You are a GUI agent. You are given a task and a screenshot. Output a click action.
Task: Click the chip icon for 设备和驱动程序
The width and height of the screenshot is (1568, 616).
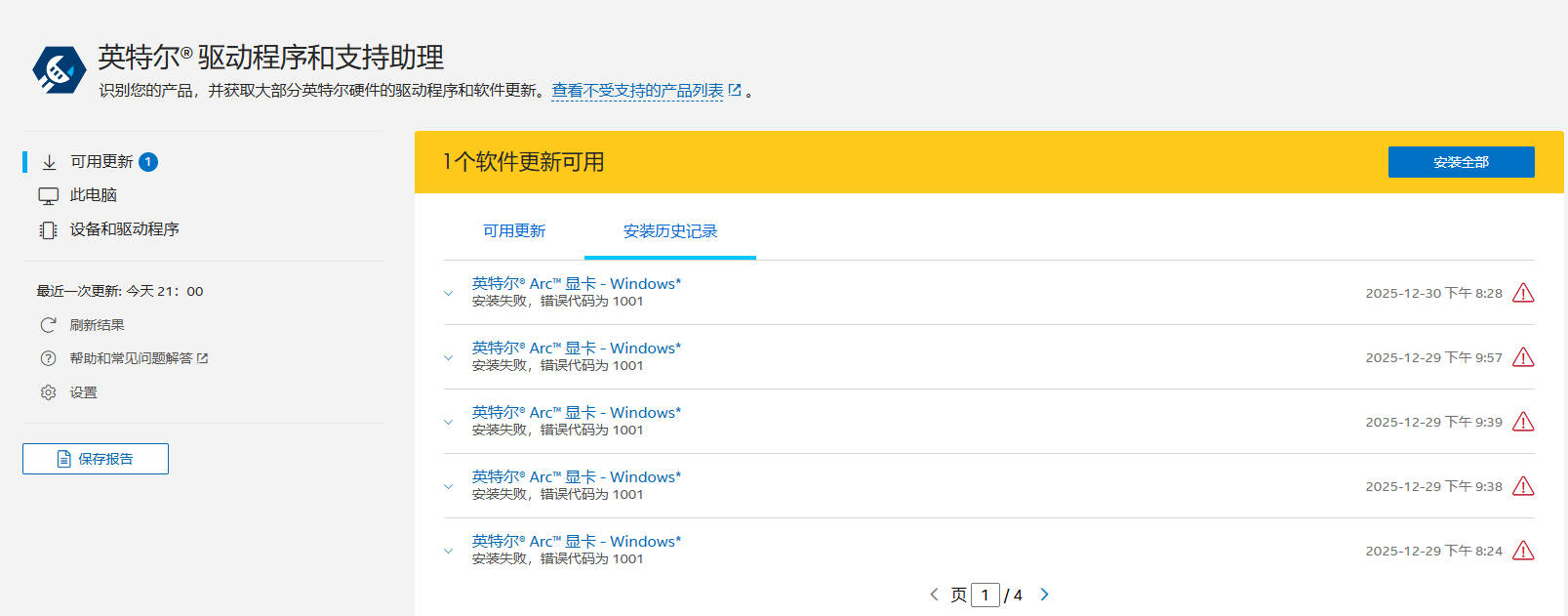(x=49, y=230)
